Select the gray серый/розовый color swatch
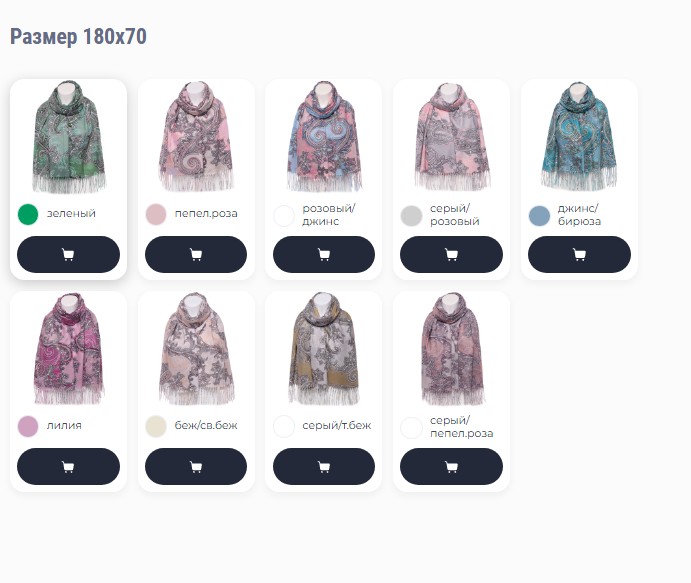 [x=411, y=215]
